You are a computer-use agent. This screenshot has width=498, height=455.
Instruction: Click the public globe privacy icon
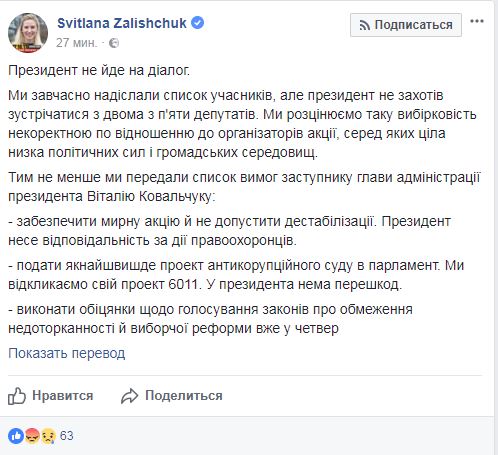coord(114,43)
